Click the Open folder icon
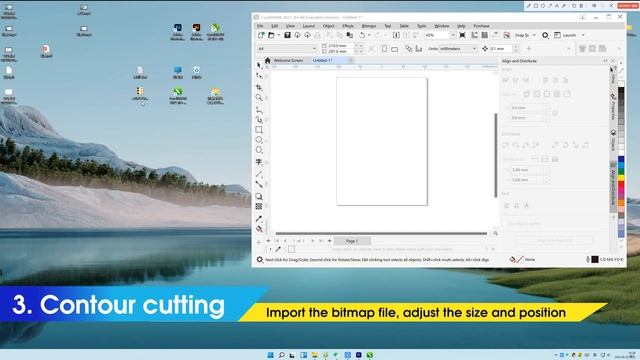 pos(271,36)
